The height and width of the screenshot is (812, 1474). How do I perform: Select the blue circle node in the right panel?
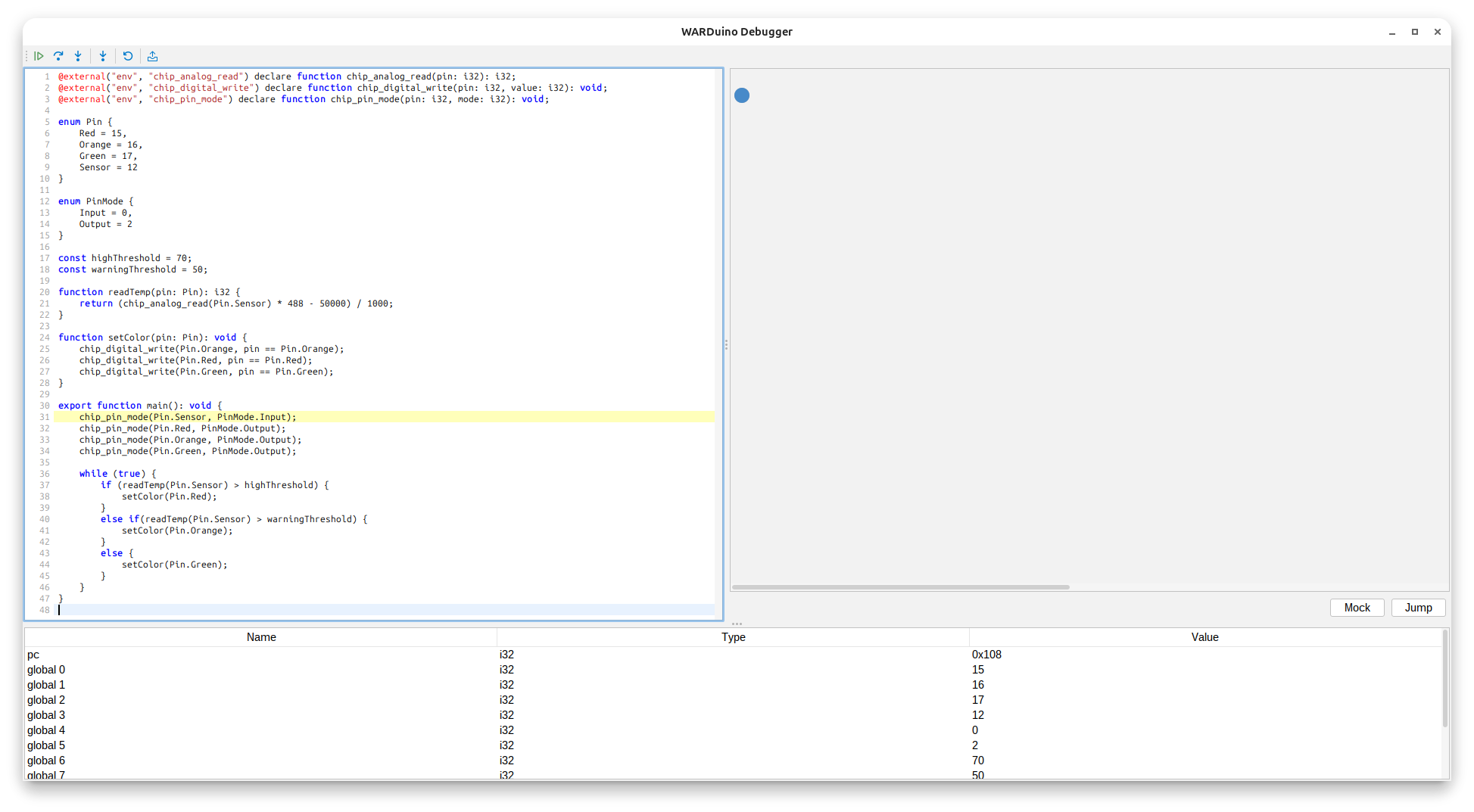click(x=742, y=95)
